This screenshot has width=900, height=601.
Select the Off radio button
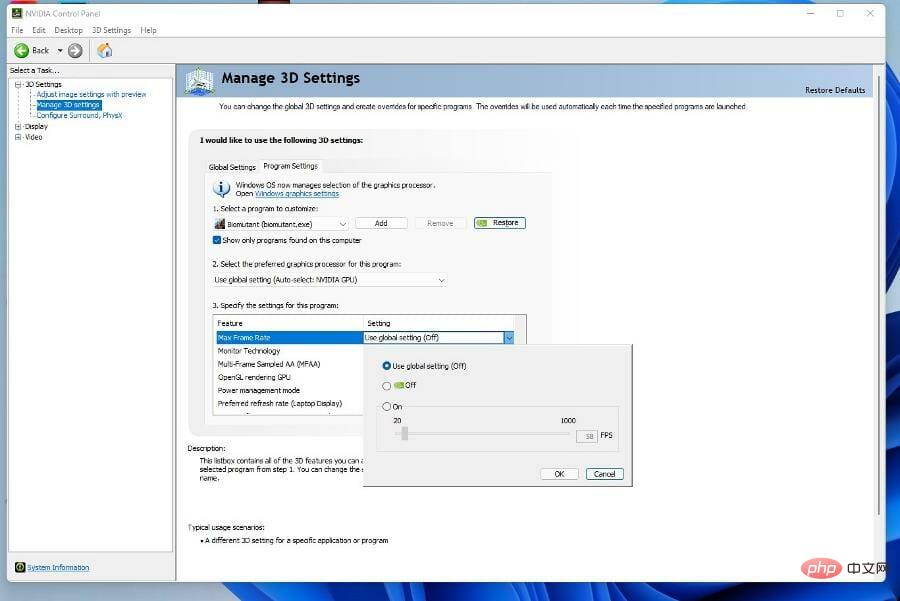pos(386,386)
